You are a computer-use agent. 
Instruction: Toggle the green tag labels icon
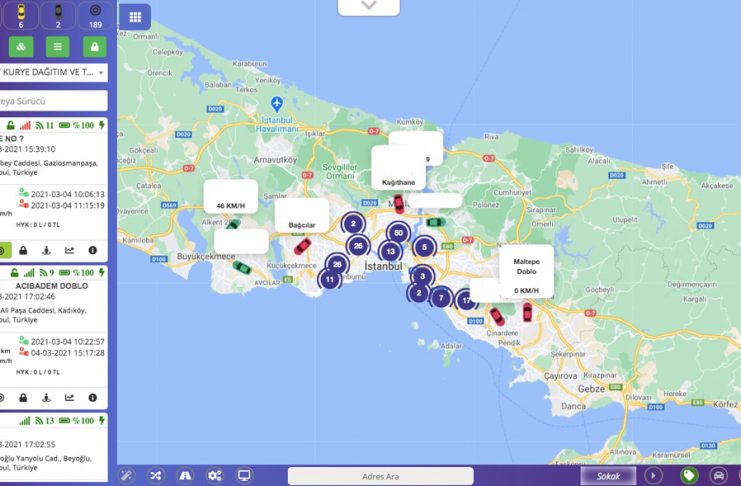click(689, 475)
